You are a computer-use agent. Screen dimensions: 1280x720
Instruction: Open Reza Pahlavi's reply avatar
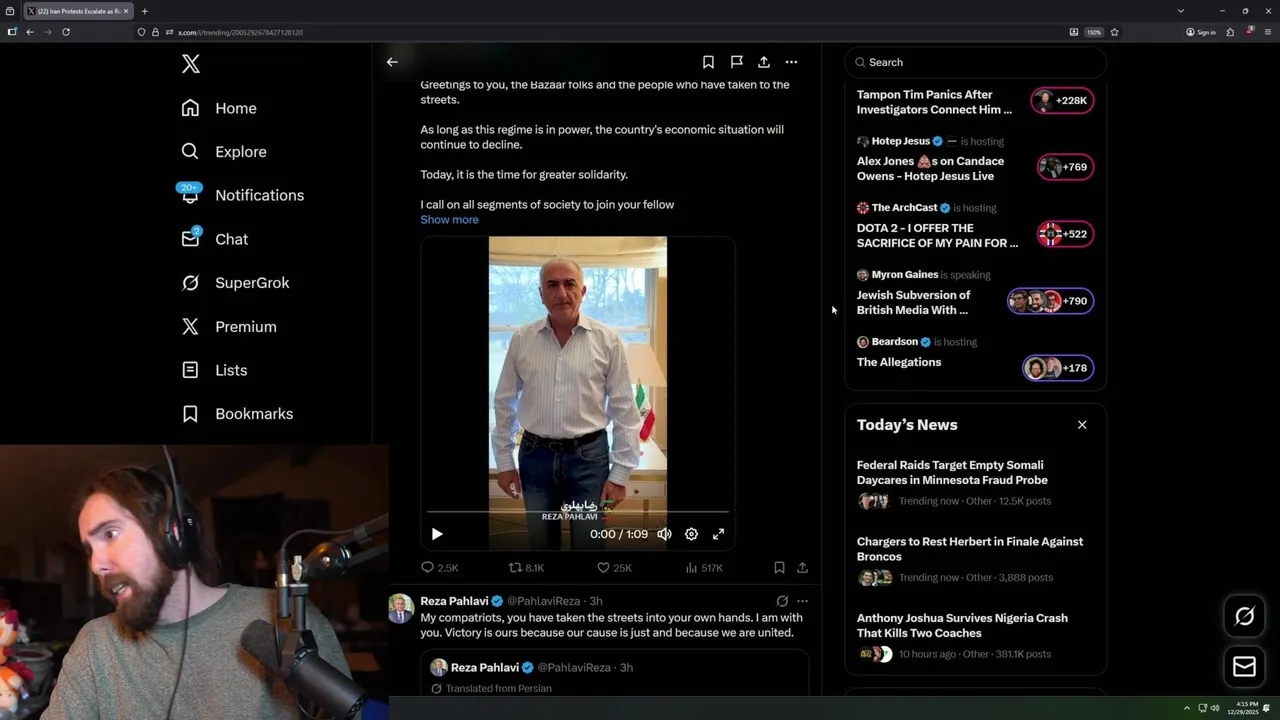(401, 608)
